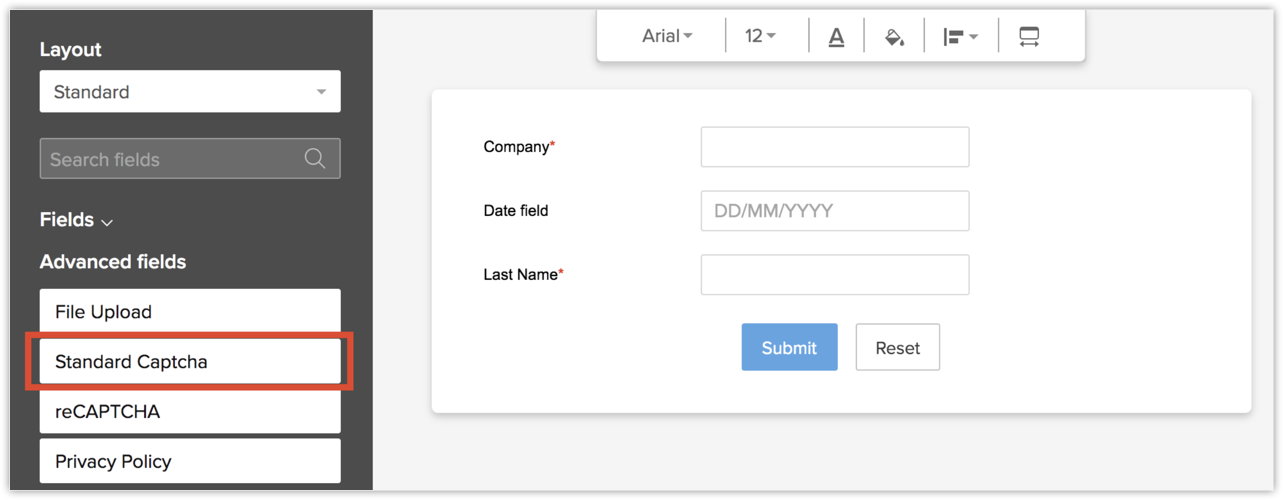Open the Standard layout dropdown

190,92
